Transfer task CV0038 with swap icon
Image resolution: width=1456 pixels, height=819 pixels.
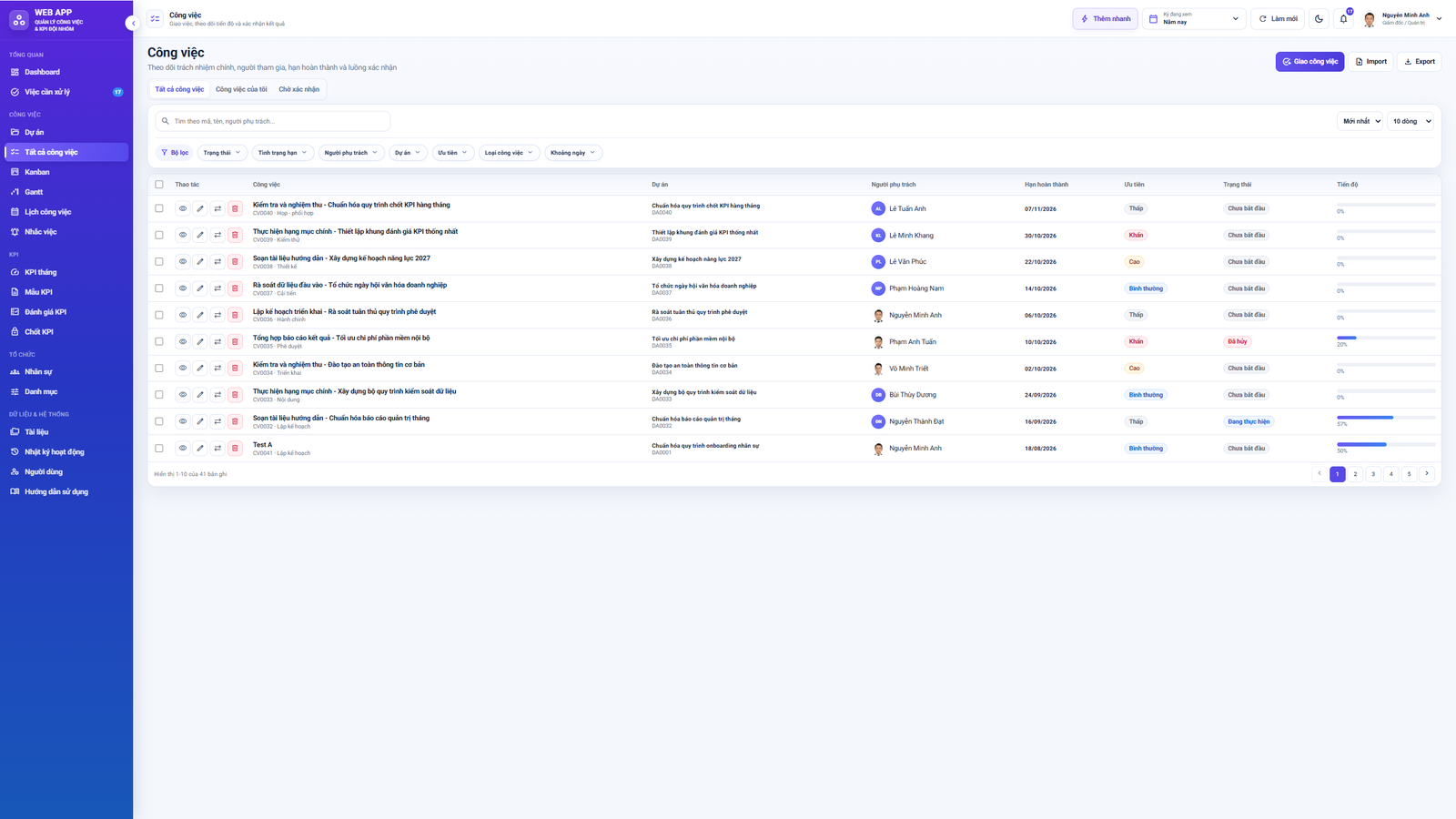[217, 261]
